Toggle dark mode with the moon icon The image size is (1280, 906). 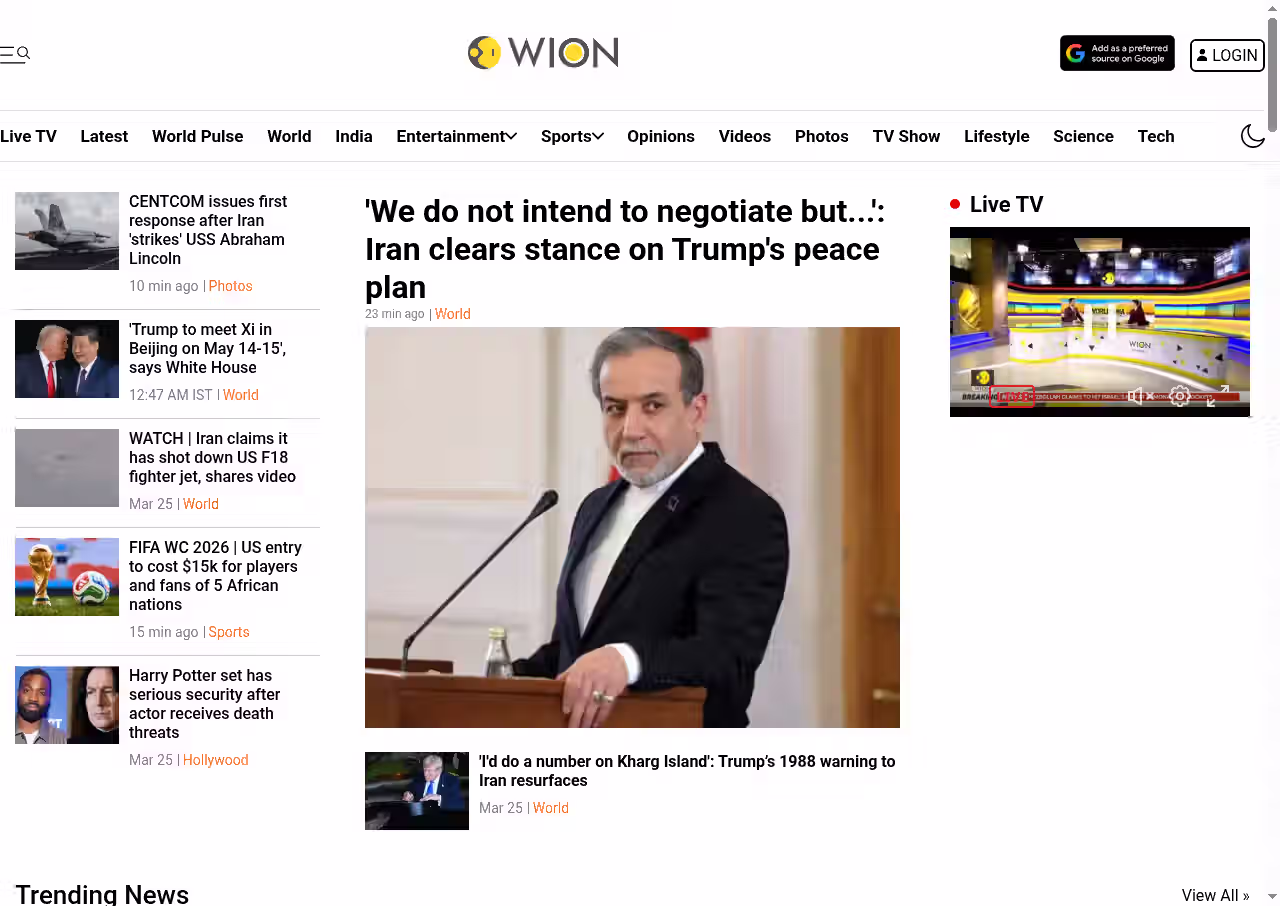click(x=1253, y=136)
